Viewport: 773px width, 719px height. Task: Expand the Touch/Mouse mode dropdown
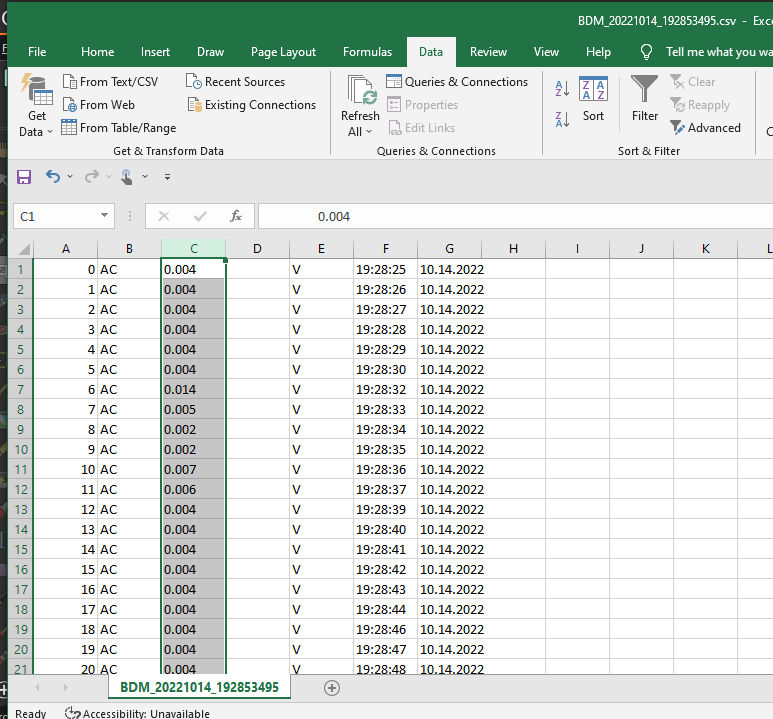pyautogui.click(x=145, y=177)
